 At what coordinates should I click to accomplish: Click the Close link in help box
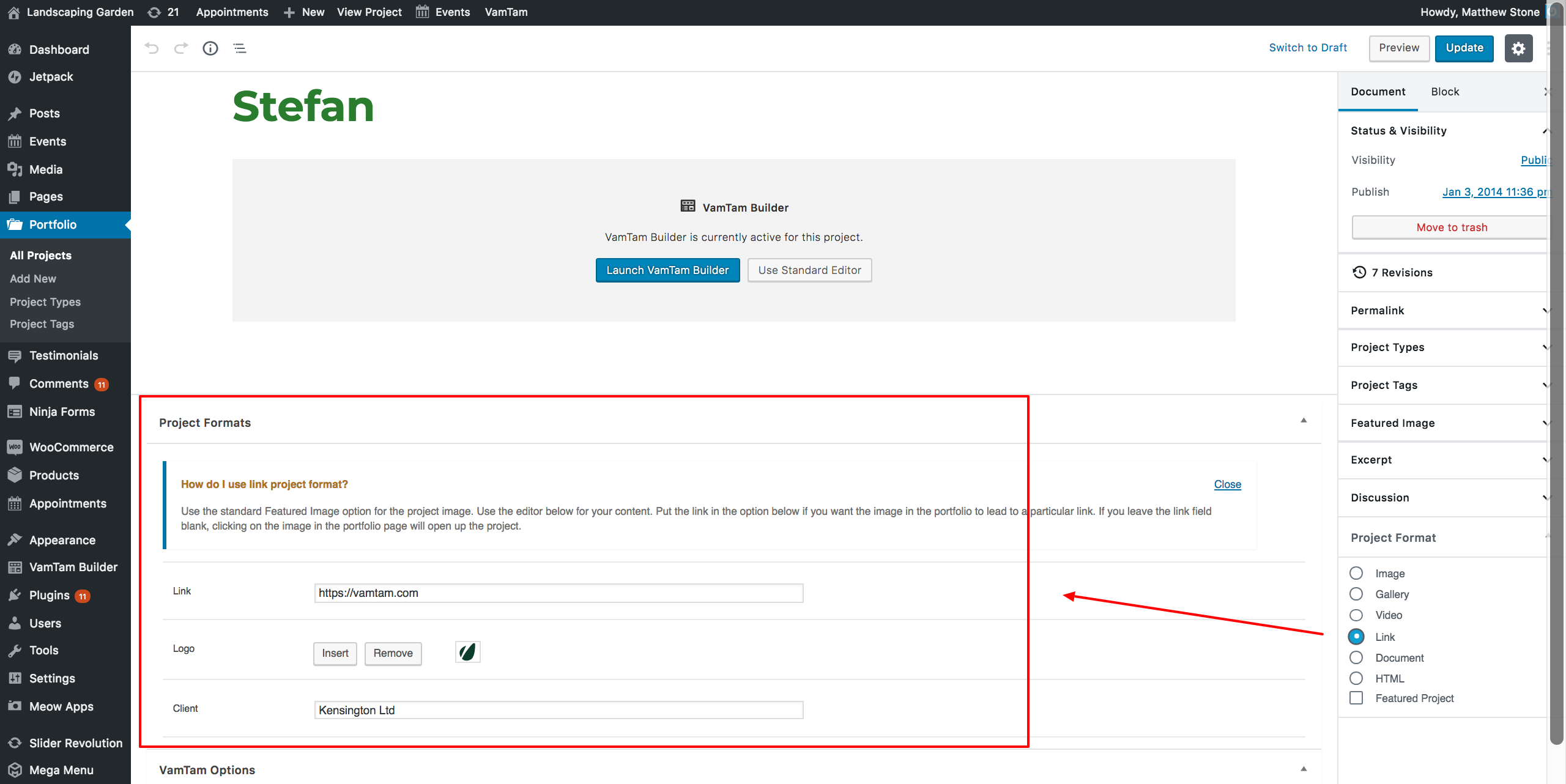click(x=1227, y=484)
